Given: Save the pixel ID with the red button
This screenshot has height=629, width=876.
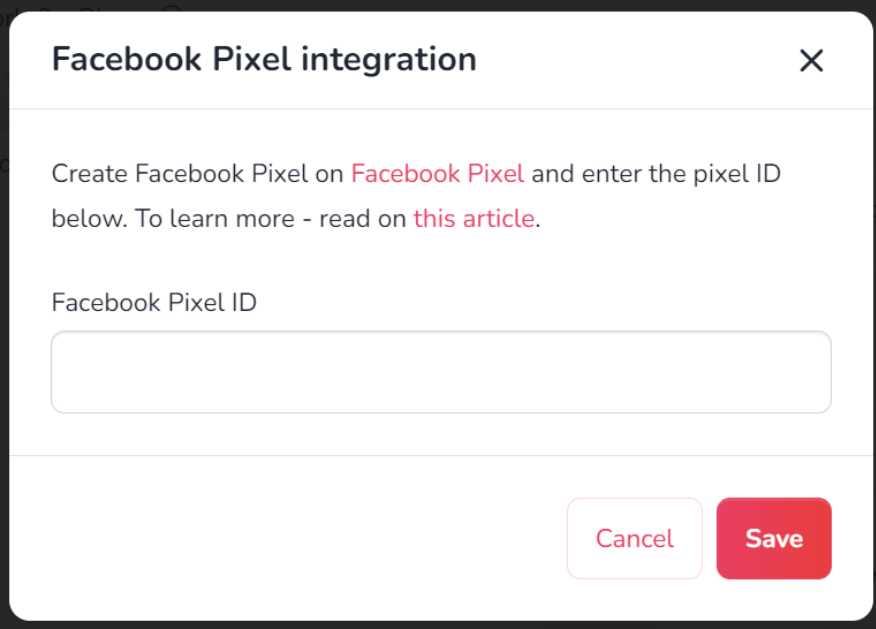Looking at the screenshot, I should tap(774, 539).
